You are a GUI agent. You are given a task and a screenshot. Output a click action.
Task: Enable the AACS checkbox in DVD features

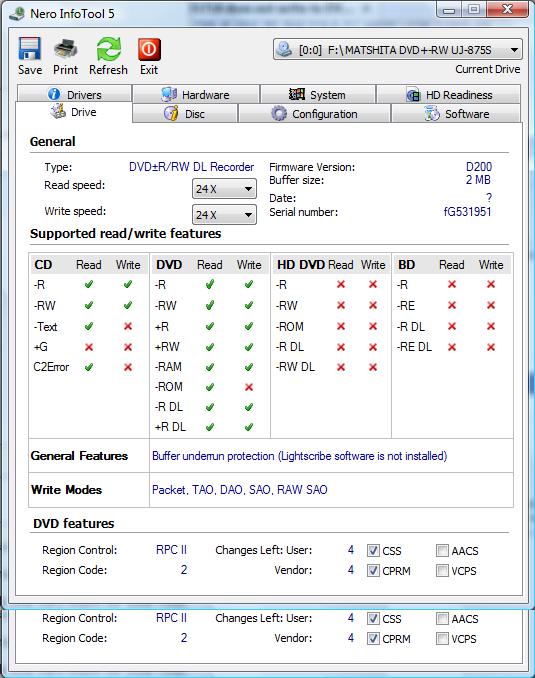(442, 550)
